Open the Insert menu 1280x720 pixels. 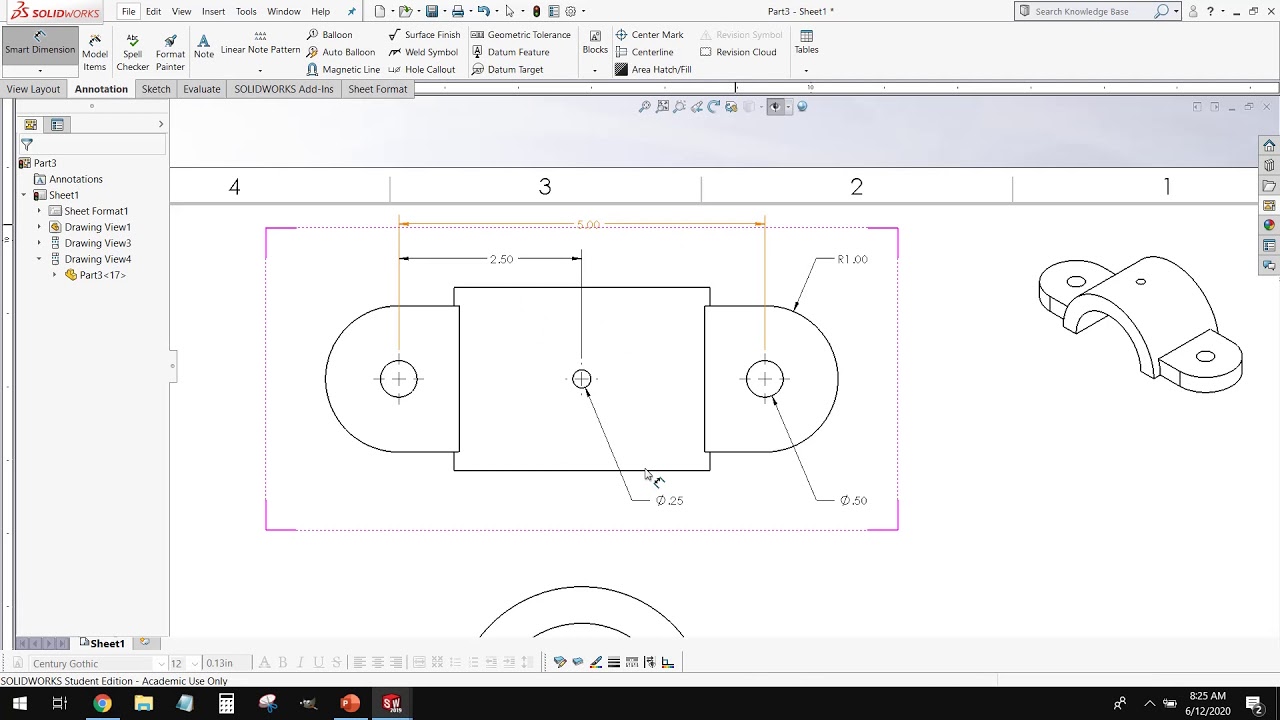(x=213, y=12)
